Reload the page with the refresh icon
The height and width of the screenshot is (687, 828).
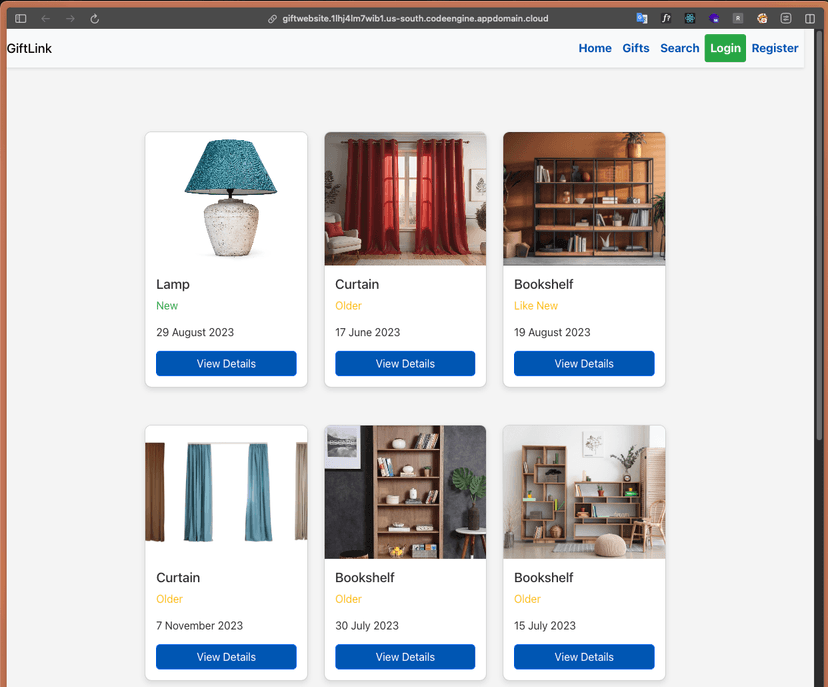(x=95, y=18)
